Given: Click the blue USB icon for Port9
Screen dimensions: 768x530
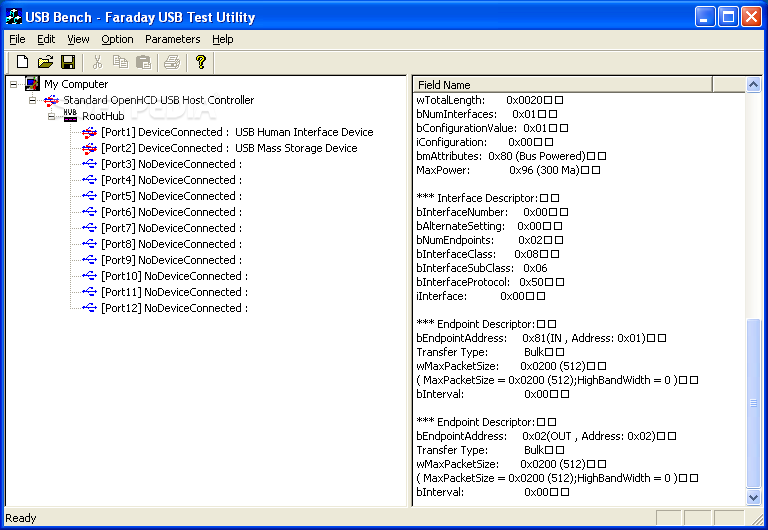Looking at the screenshot, I should click(x=90, y=260).
